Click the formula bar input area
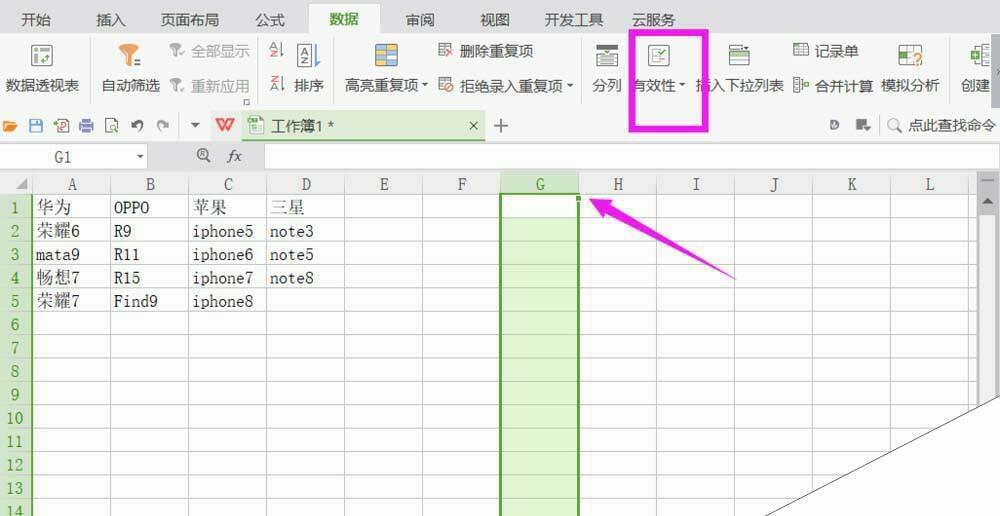Image resolution: width=1000 pixels, height=516 pixels. pyautogui.click(x=631, y=157)
